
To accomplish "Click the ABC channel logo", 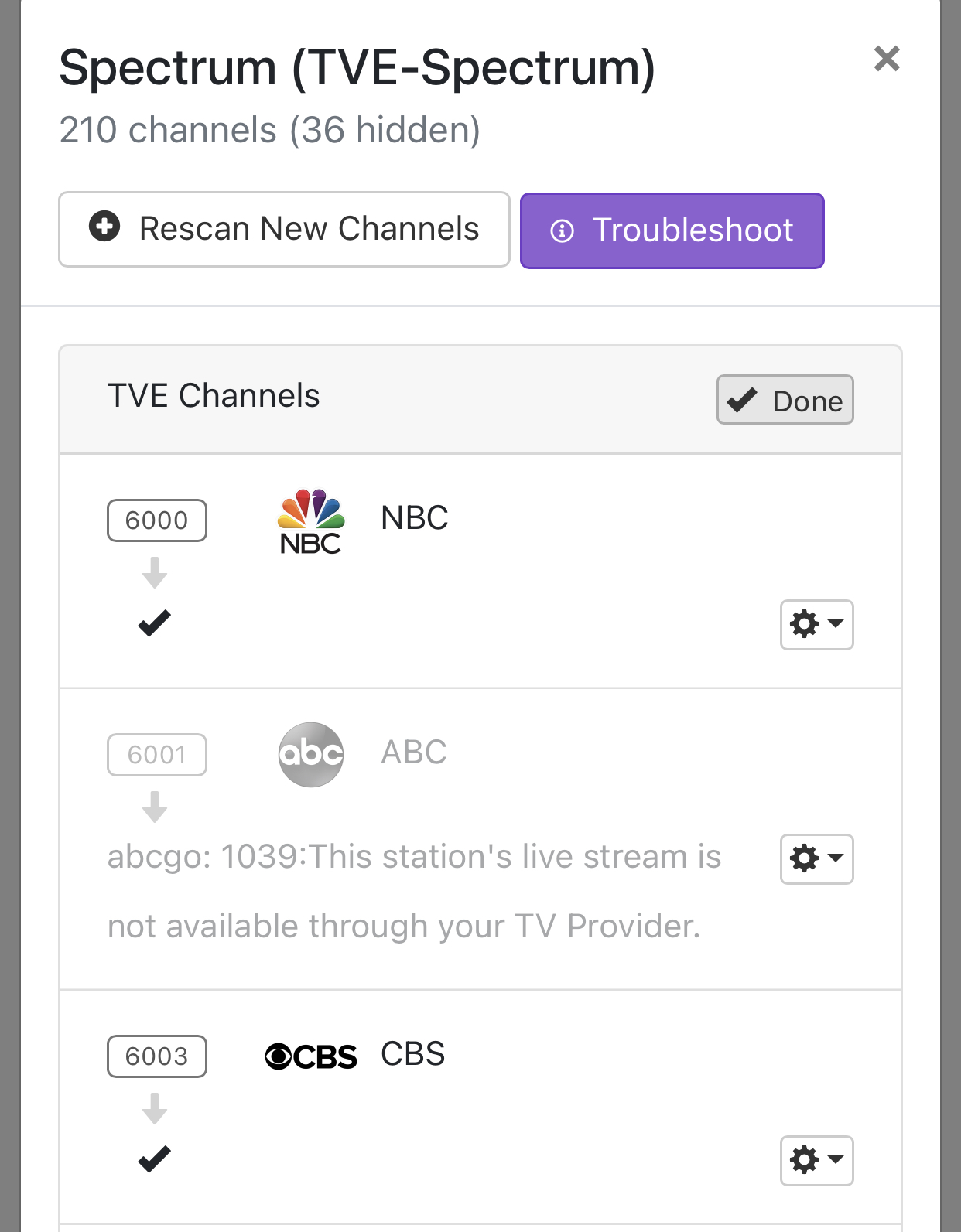I will tap(311, 754).
